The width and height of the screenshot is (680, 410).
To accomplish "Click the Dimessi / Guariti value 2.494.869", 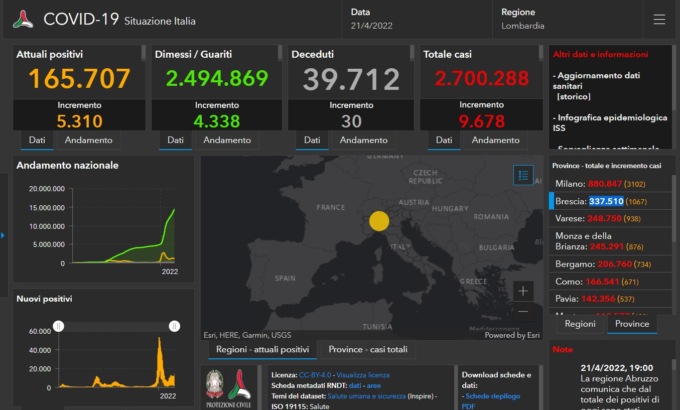I will (217, 79).
